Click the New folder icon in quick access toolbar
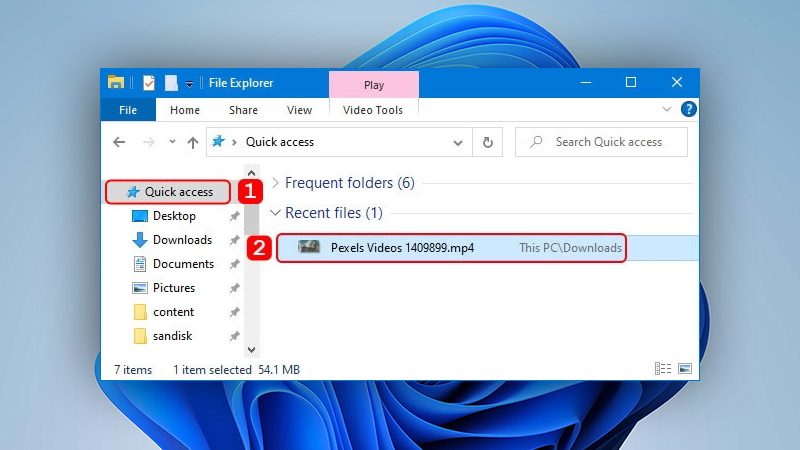 [171, 83]
